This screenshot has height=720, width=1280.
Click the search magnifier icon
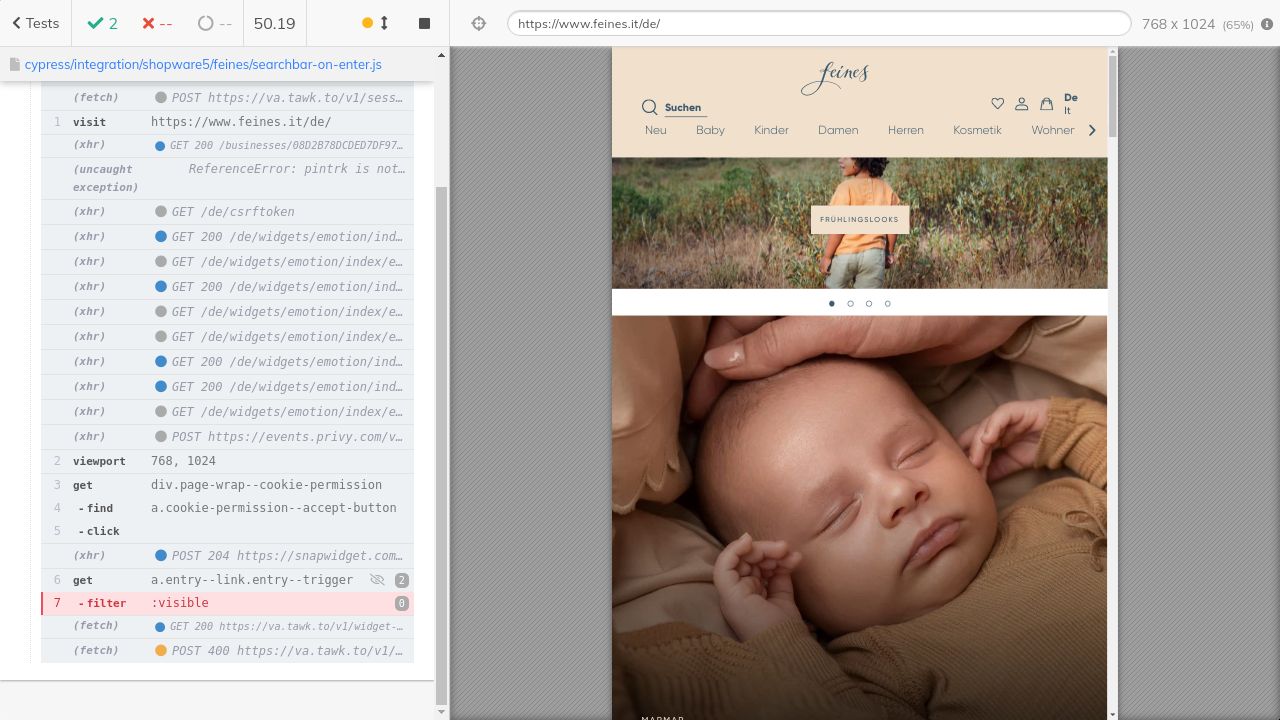[649, 107]
